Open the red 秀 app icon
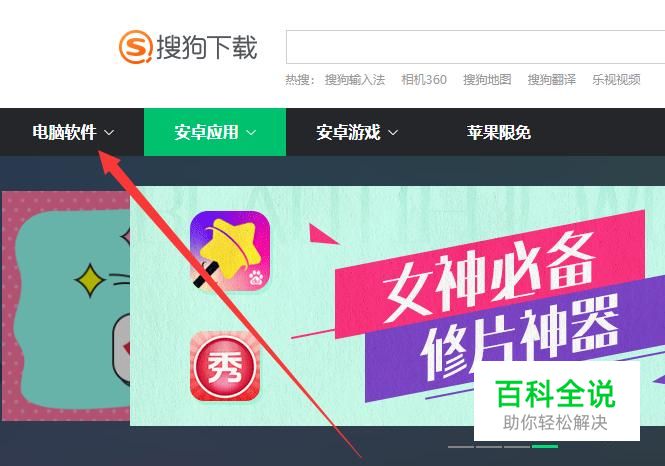Image resolution: width=665 pixels, height=466 pixels. (225, 366)
